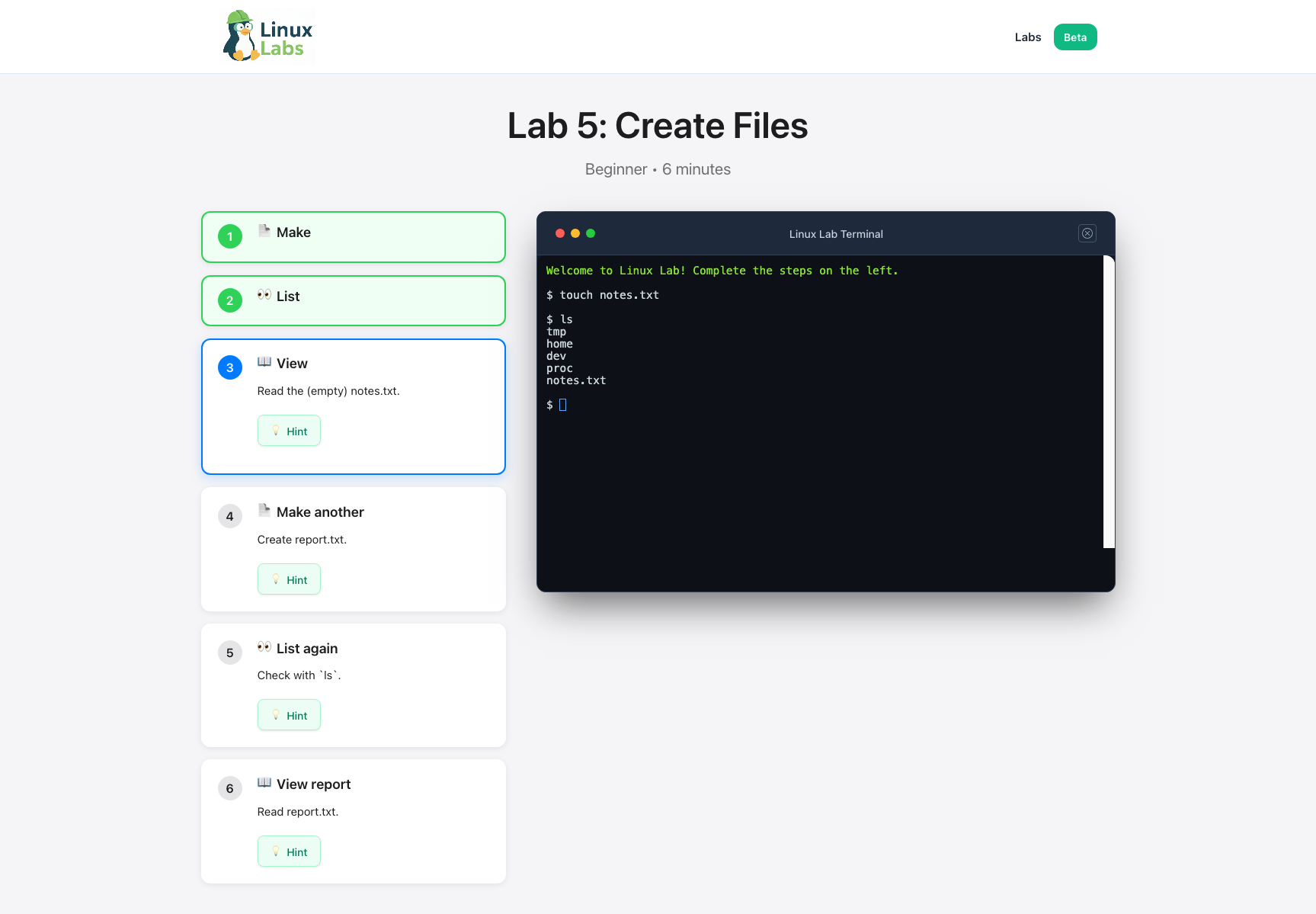Show the Hint for the View report step
Image resolution: width=1316 pixels, height=914 pixels.
coord(289,851)
